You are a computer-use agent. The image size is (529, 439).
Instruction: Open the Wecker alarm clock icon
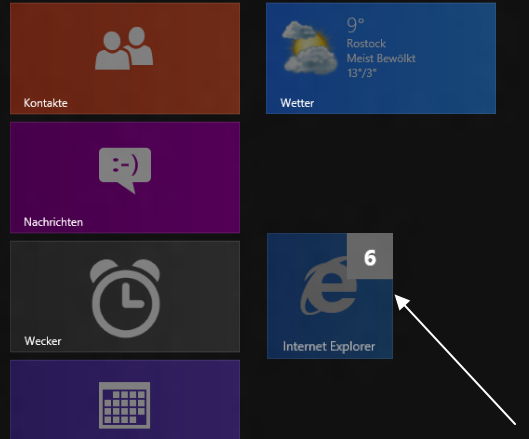point(125,298)
